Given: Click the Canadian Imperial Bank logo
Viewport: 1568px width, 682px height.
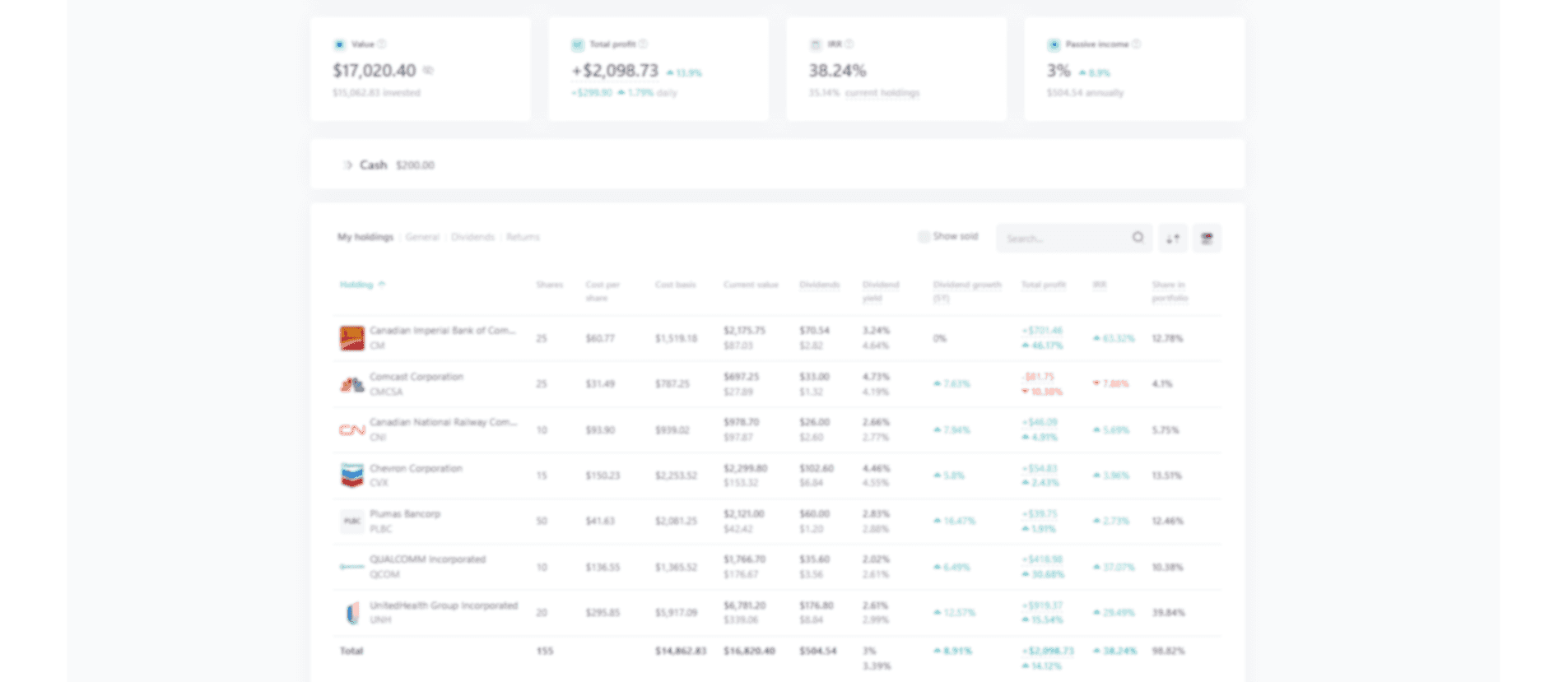Looking at the screenshot, I should coord(352,338).
